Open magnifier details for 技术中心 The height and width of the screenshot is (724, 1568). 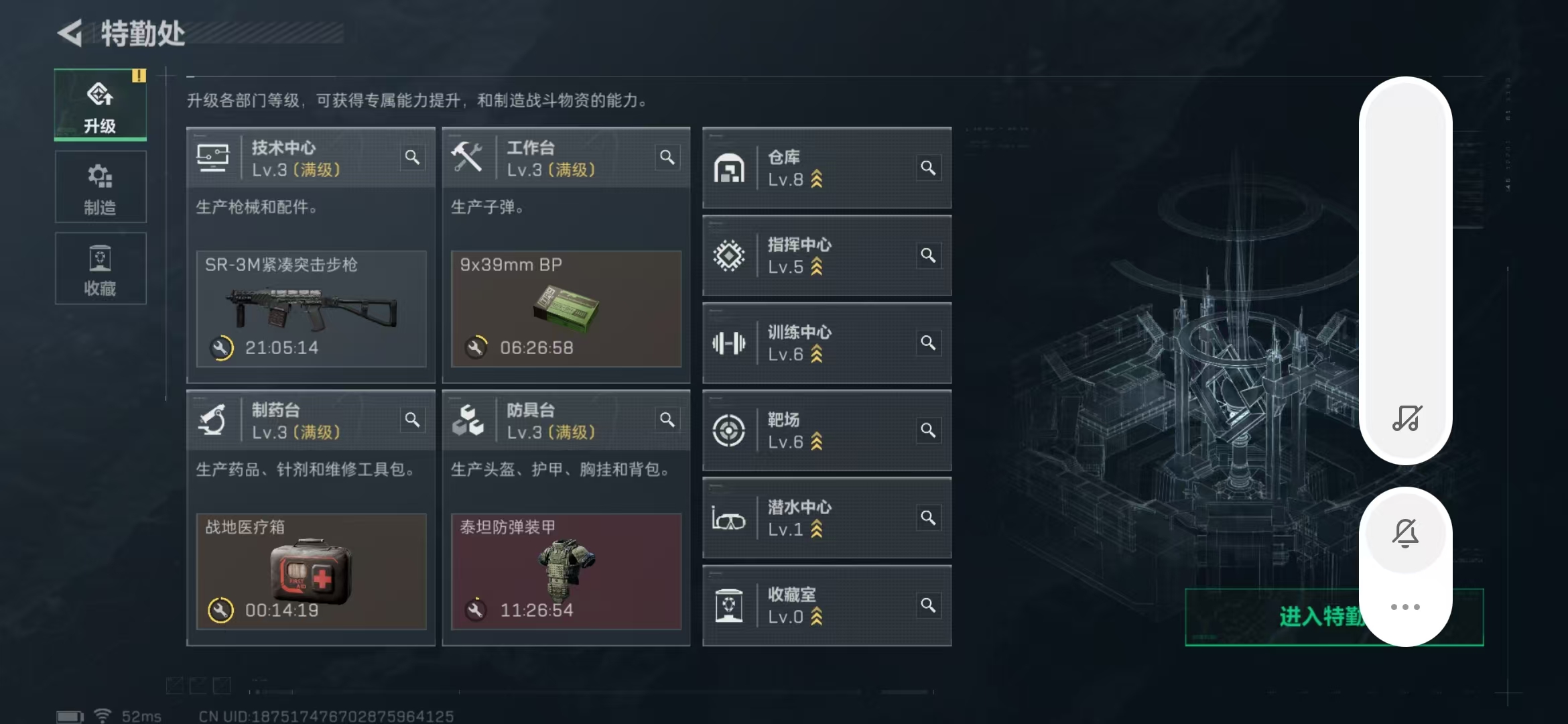point(412,158)
